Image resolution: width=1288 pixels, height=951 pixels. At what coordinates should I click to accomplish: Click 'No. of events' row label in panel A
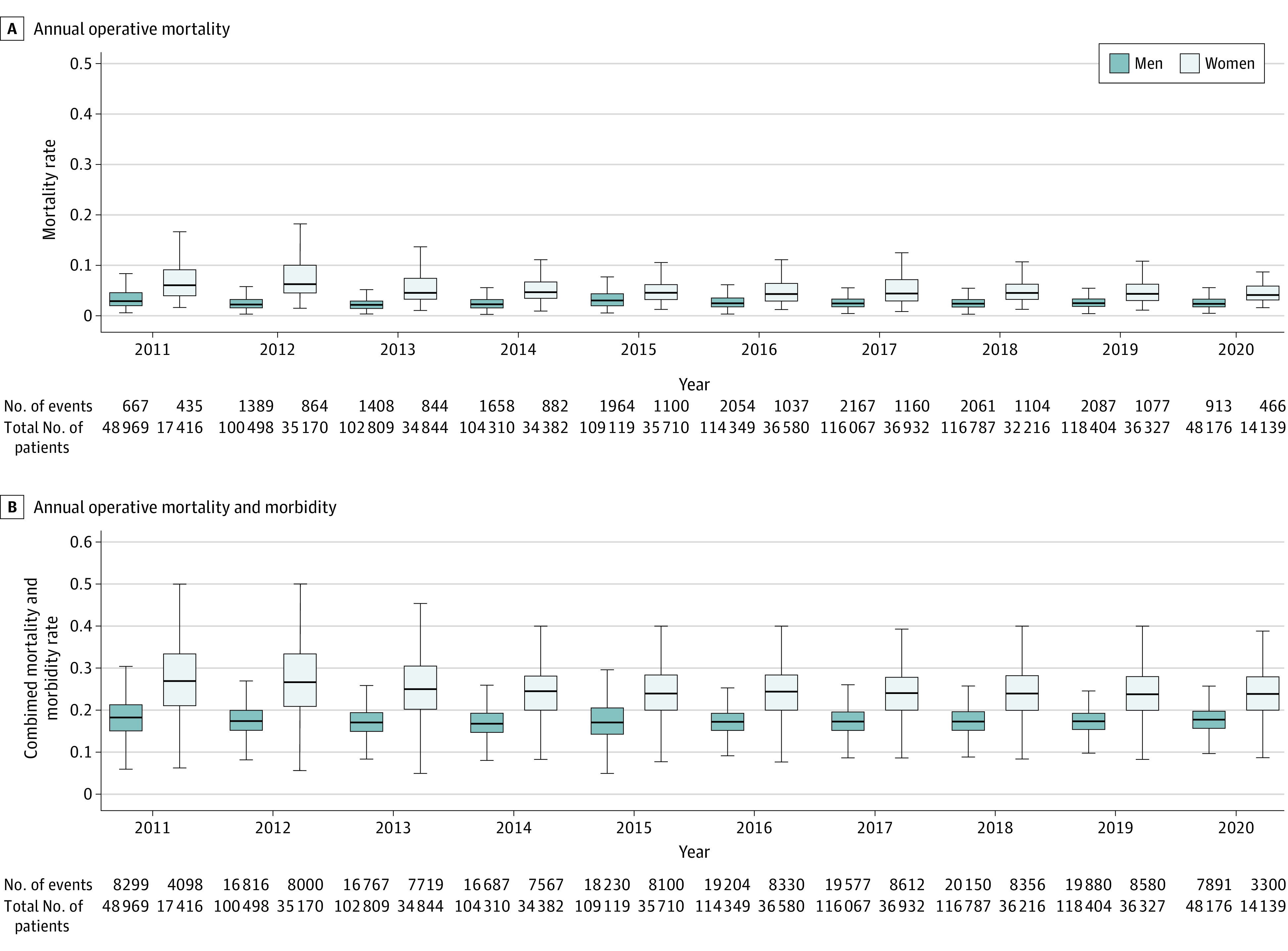48,407
